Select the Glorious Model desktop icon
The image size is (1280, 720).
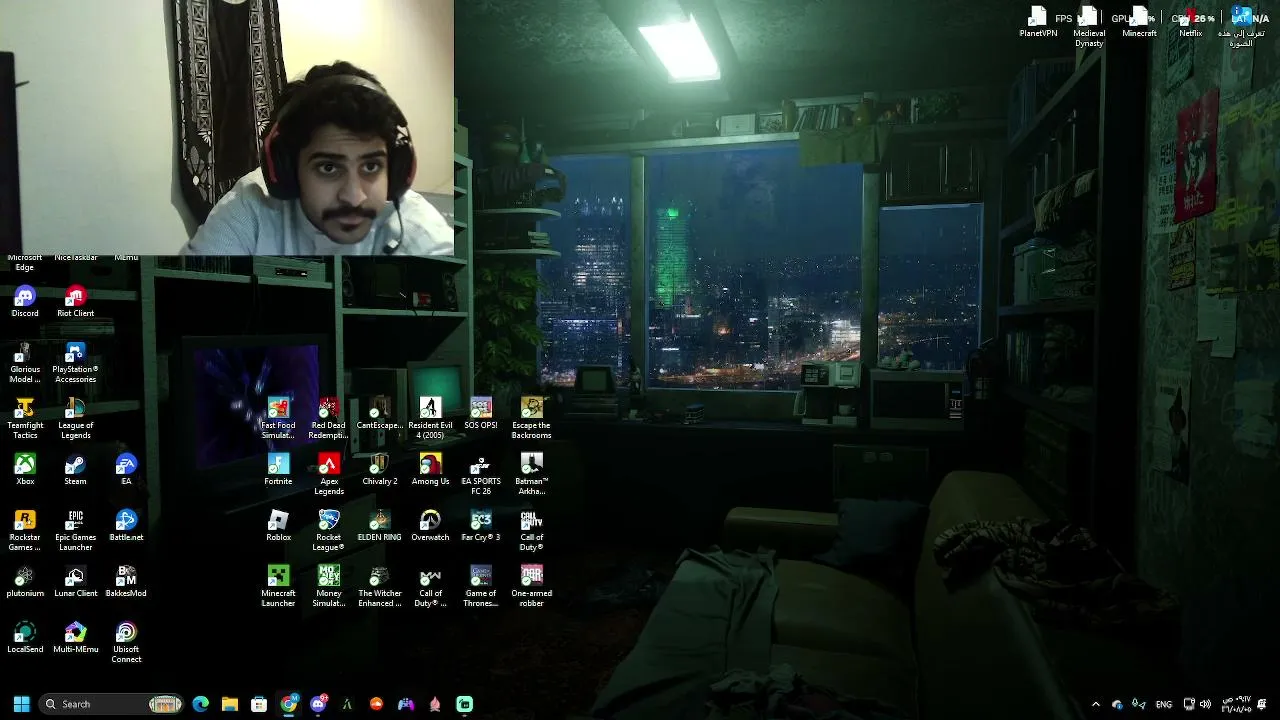click(x=25, y=363)
